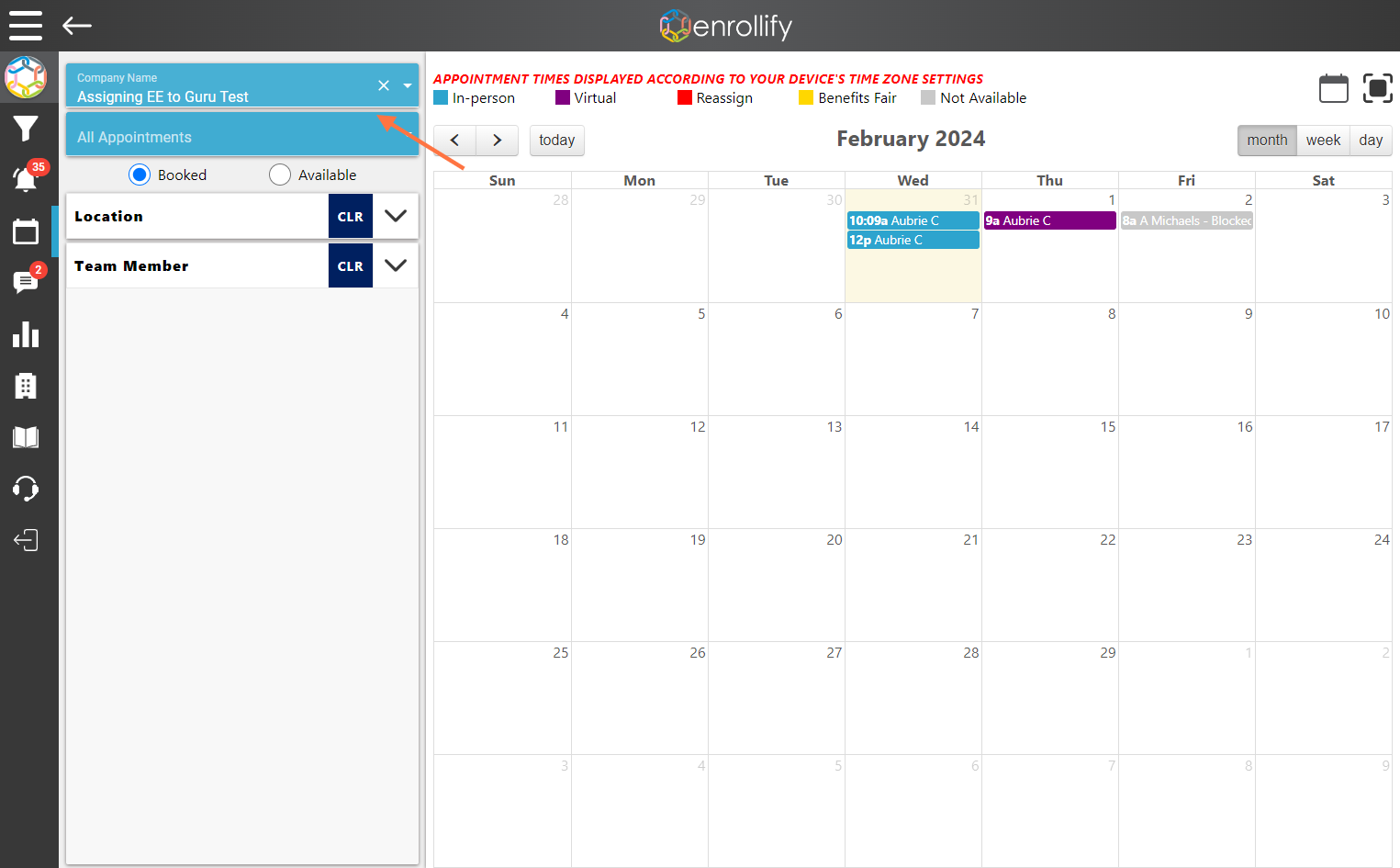
Task: Switch to week view
Action: tap(1323, 141)
